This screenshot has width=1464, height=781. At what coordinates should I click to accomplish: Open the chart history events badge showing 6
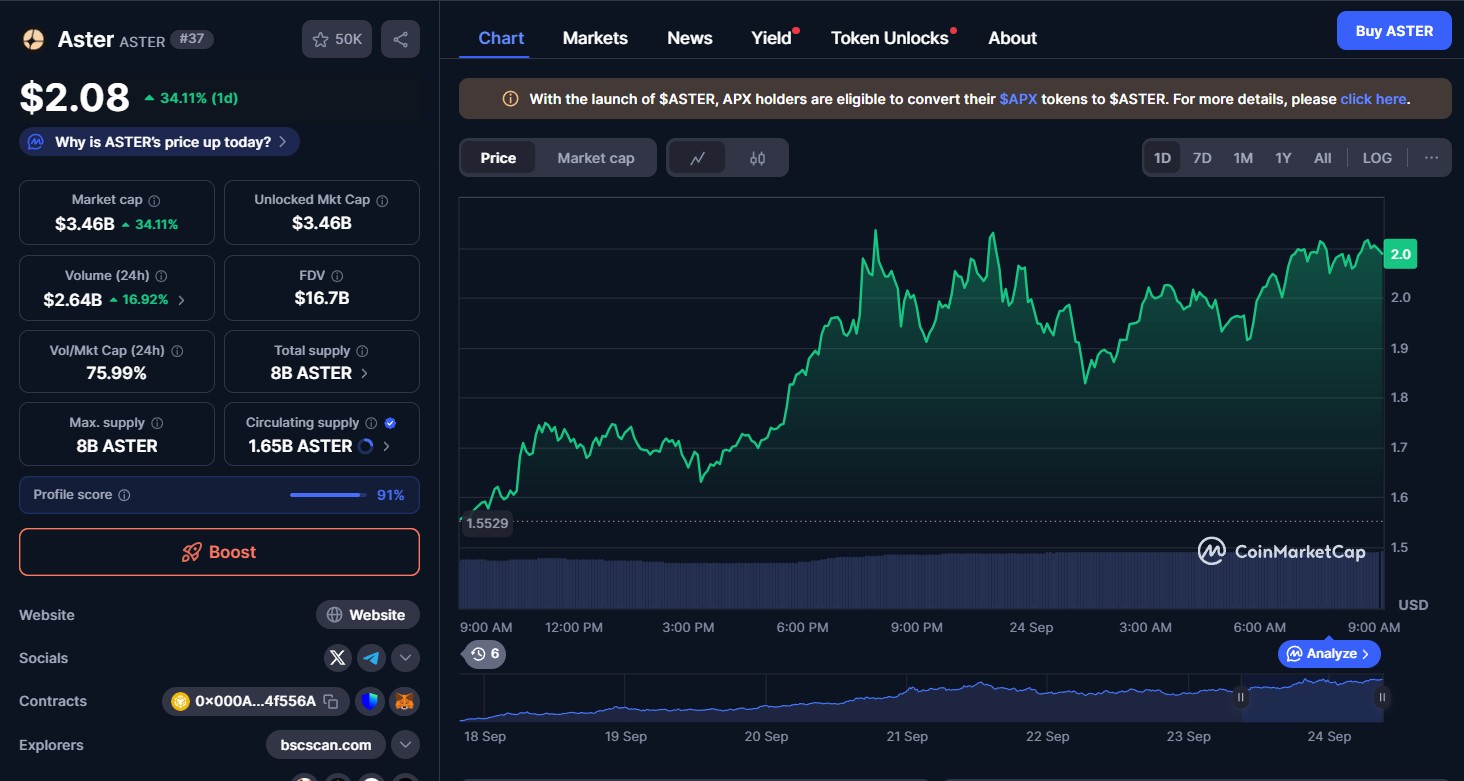coord(485,654)
